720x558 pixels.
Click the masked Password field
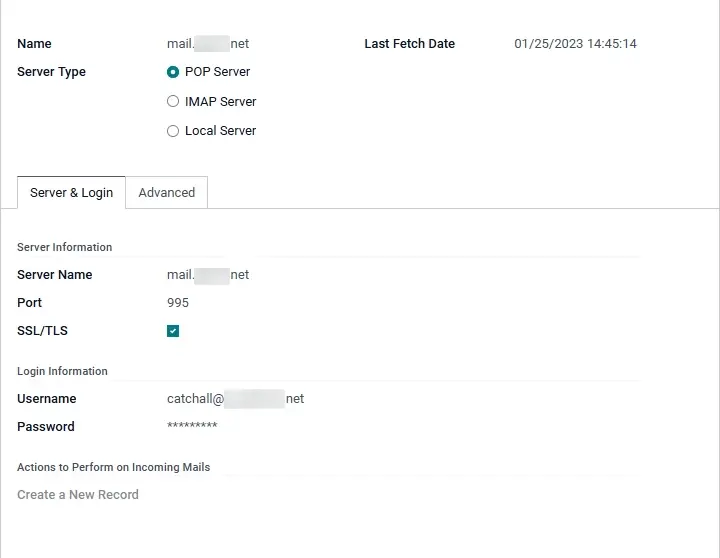pyautogui.click(x=192, y=427)
